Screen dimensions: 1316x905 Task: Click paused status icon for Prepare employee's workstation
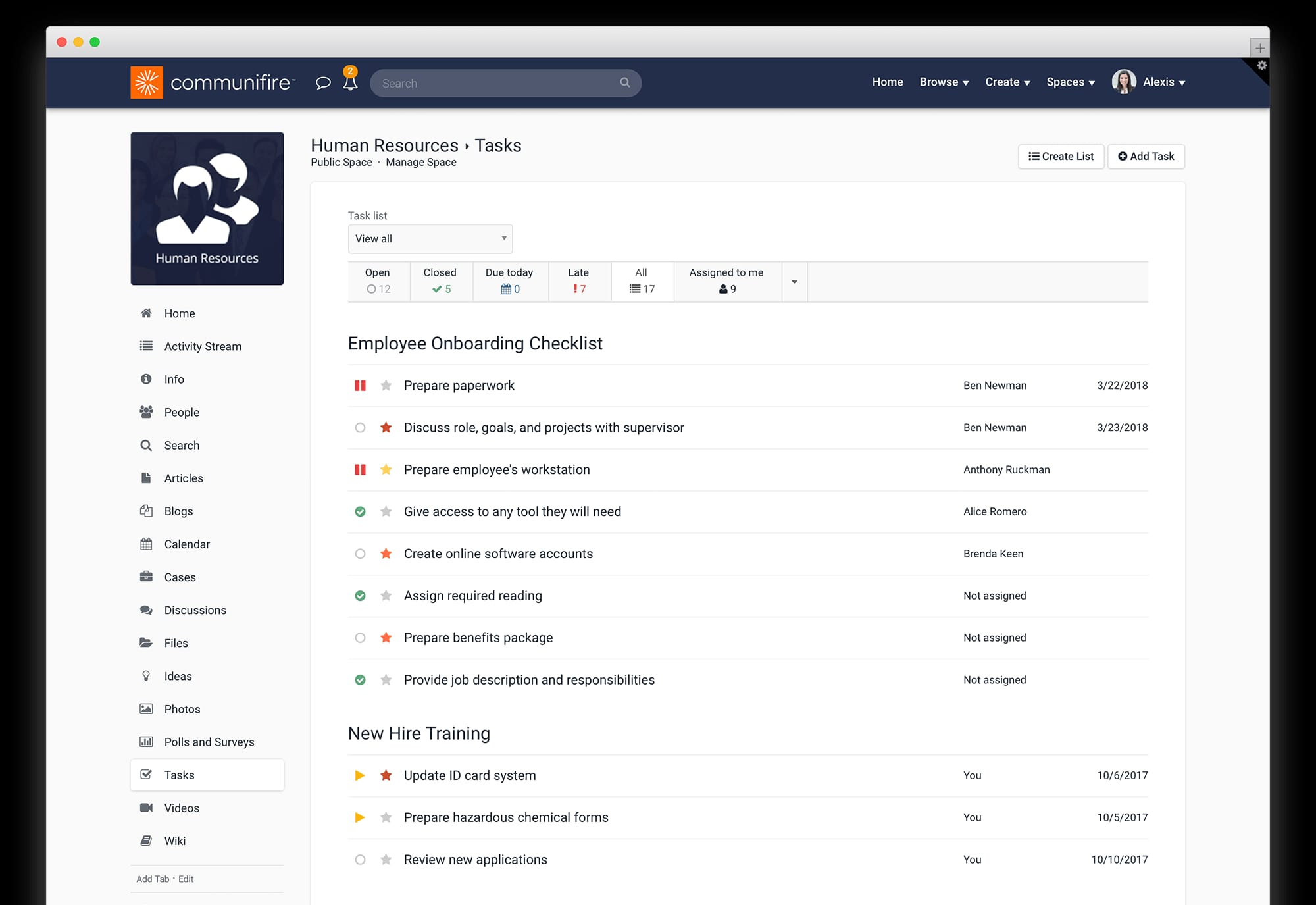click(x=360, y=469)
